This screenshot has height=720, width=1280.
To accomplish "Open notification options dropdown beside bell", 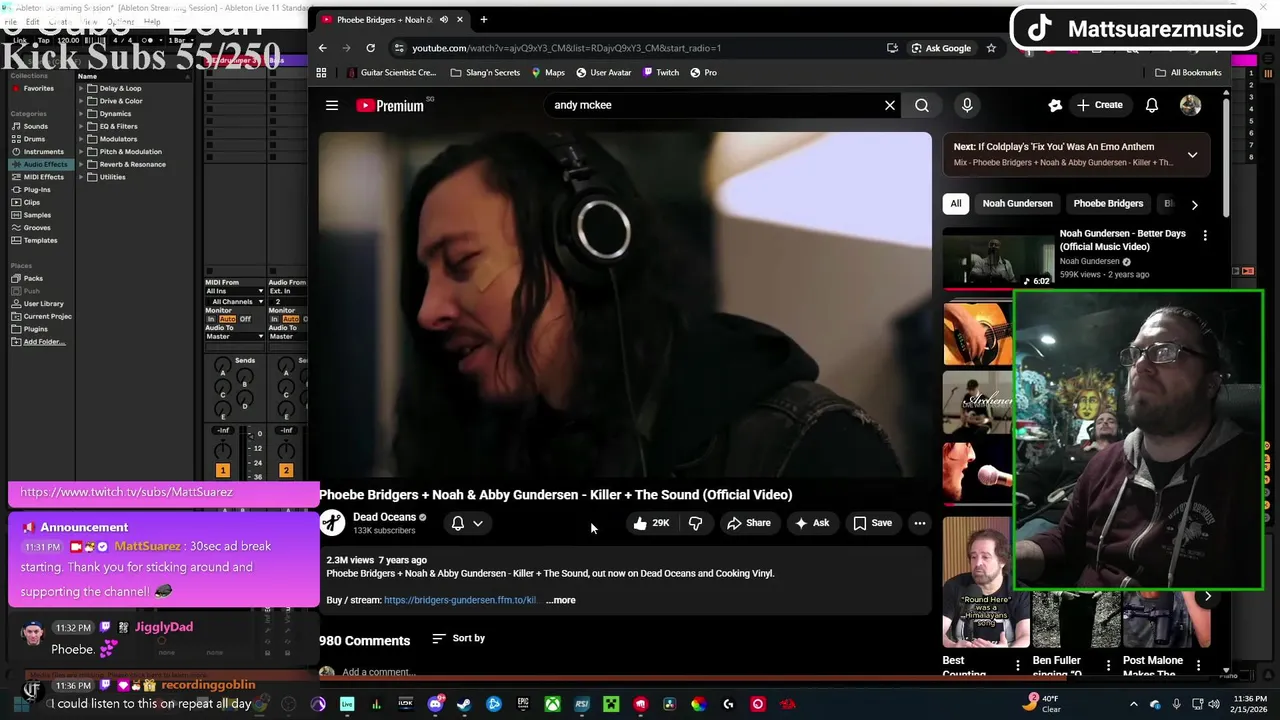I will tap(478, 523).
